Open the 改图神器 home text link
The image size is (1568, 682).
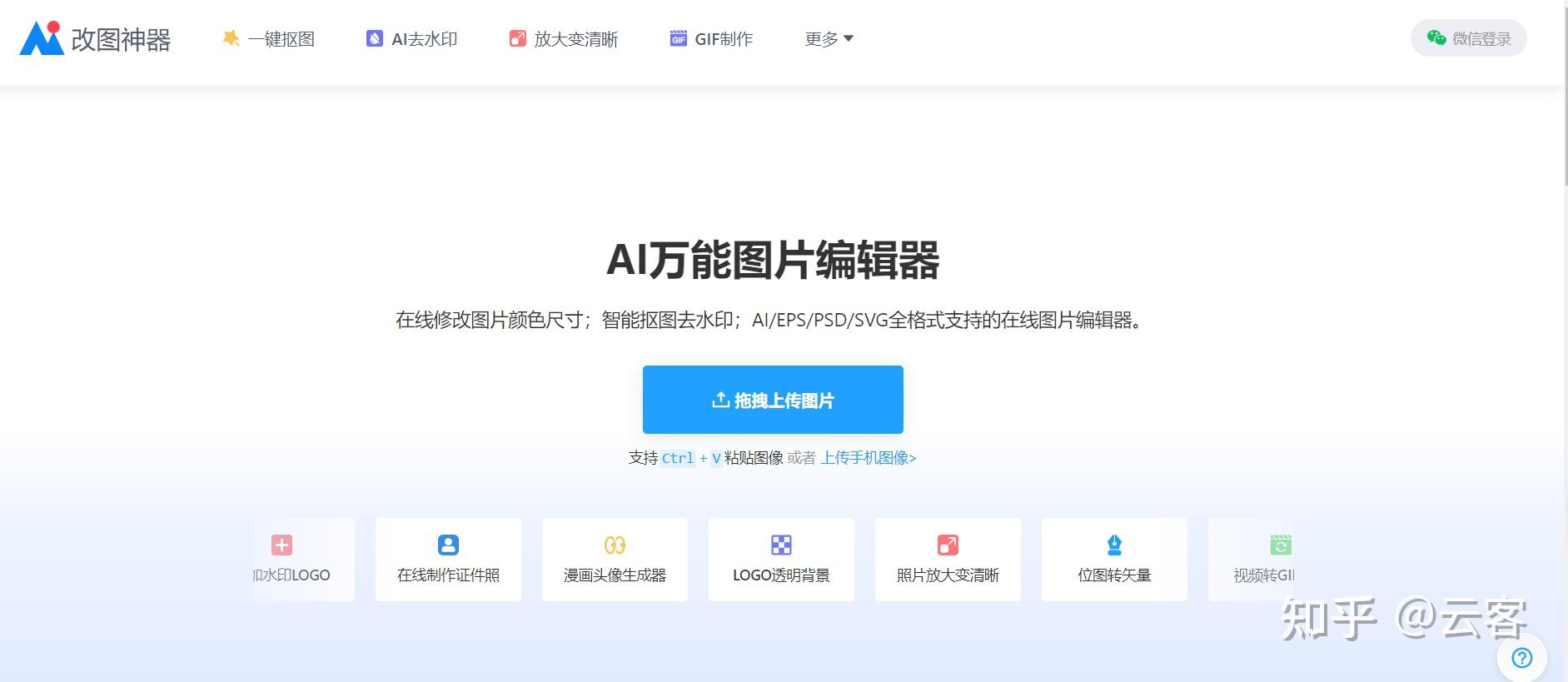[121, 39]
